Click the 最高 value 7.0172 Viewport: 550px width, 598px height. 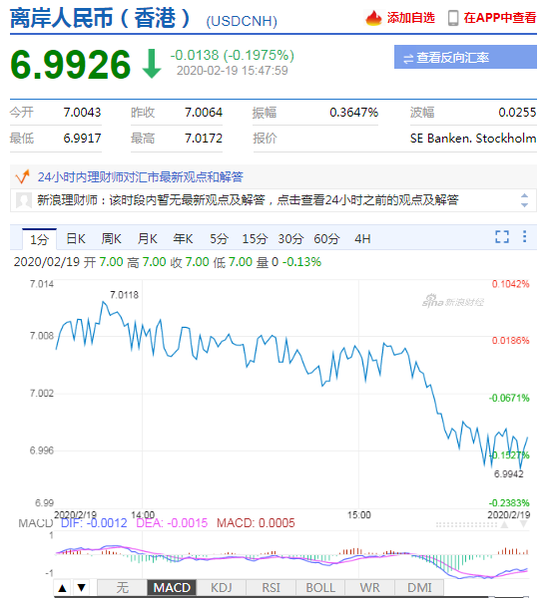[x=203, y=138]
